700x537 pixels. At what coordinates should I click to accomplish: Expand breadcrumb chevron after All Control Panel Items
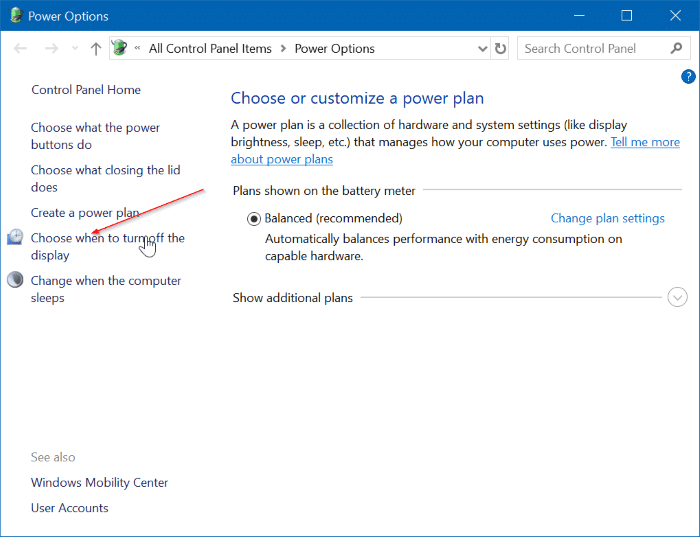(x=283, y=48)
